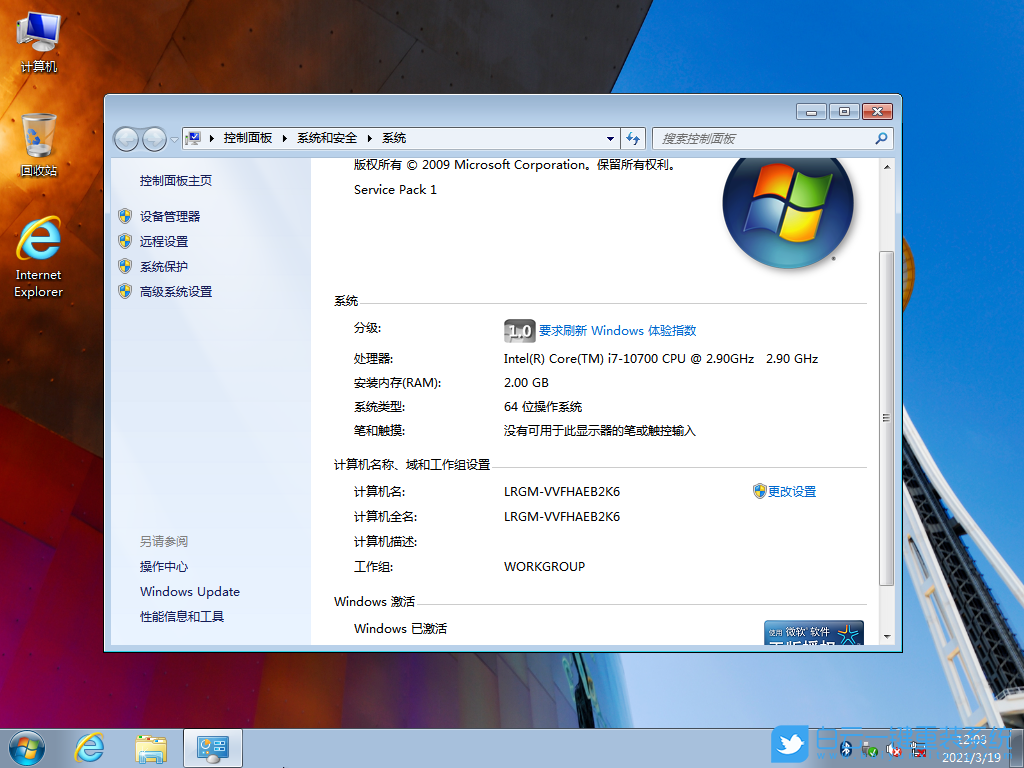The width and height of the screenshot is (1024, 768).
Task: Expand the address bar dropdown arrow
Action: [610, 138]
